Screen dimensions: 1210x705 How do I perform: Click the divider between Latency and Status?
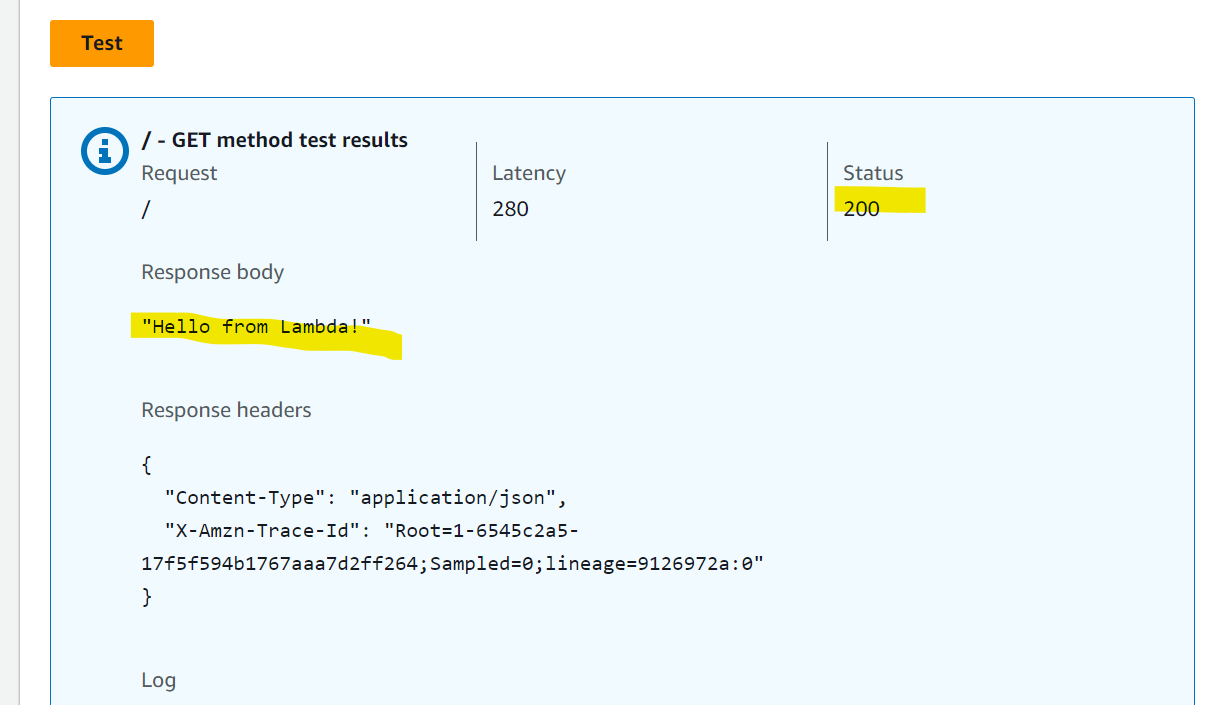(827, 191)
